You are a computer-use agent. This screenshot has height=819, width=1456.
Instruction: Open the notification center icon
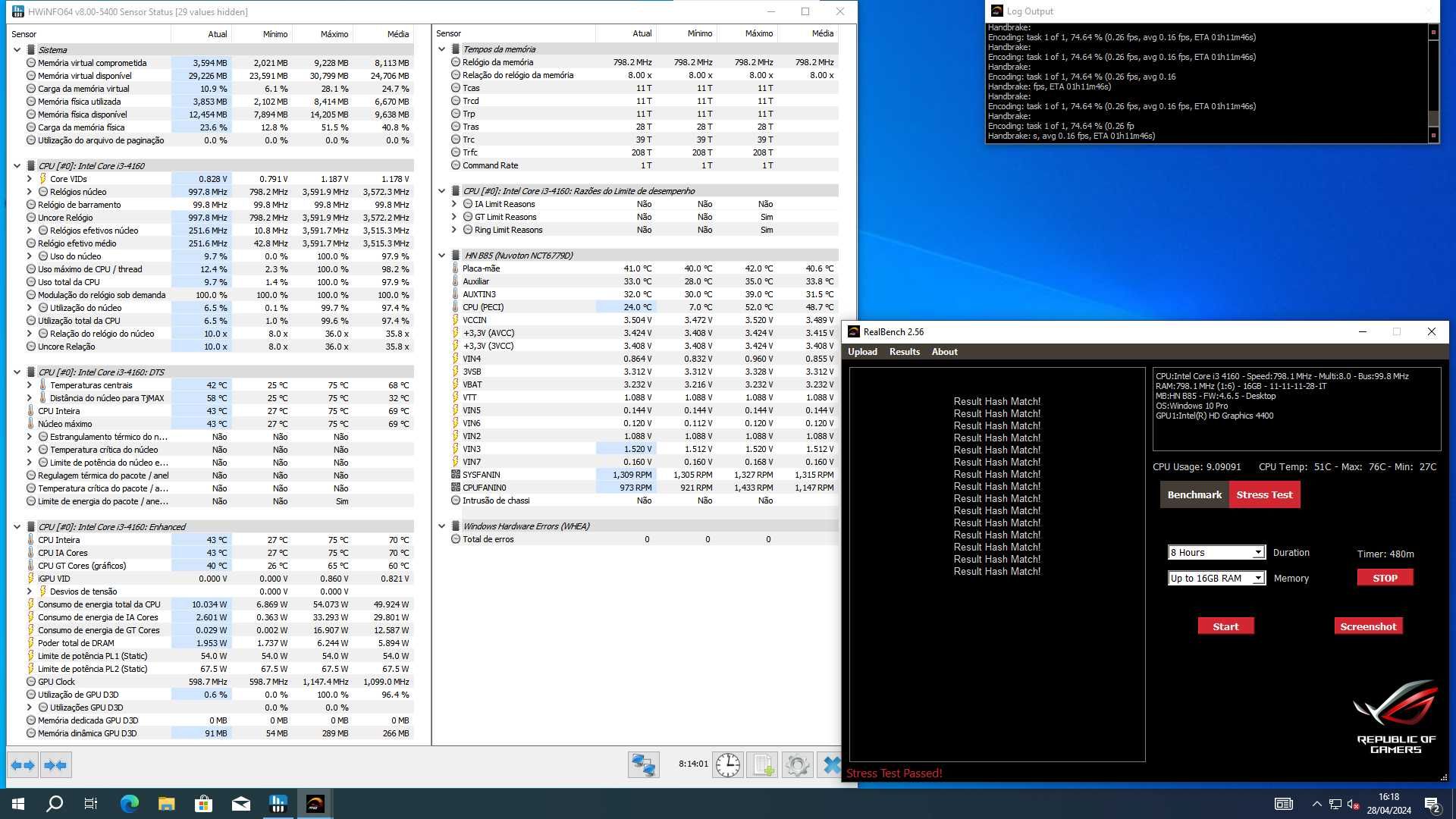point(1432,804)
